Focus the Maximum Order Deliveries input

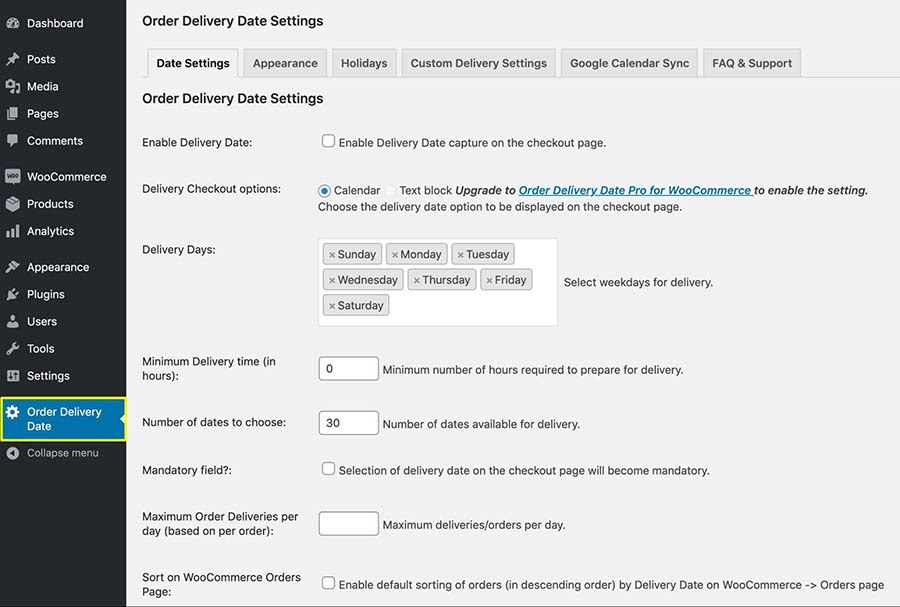(x=348, y=524)
